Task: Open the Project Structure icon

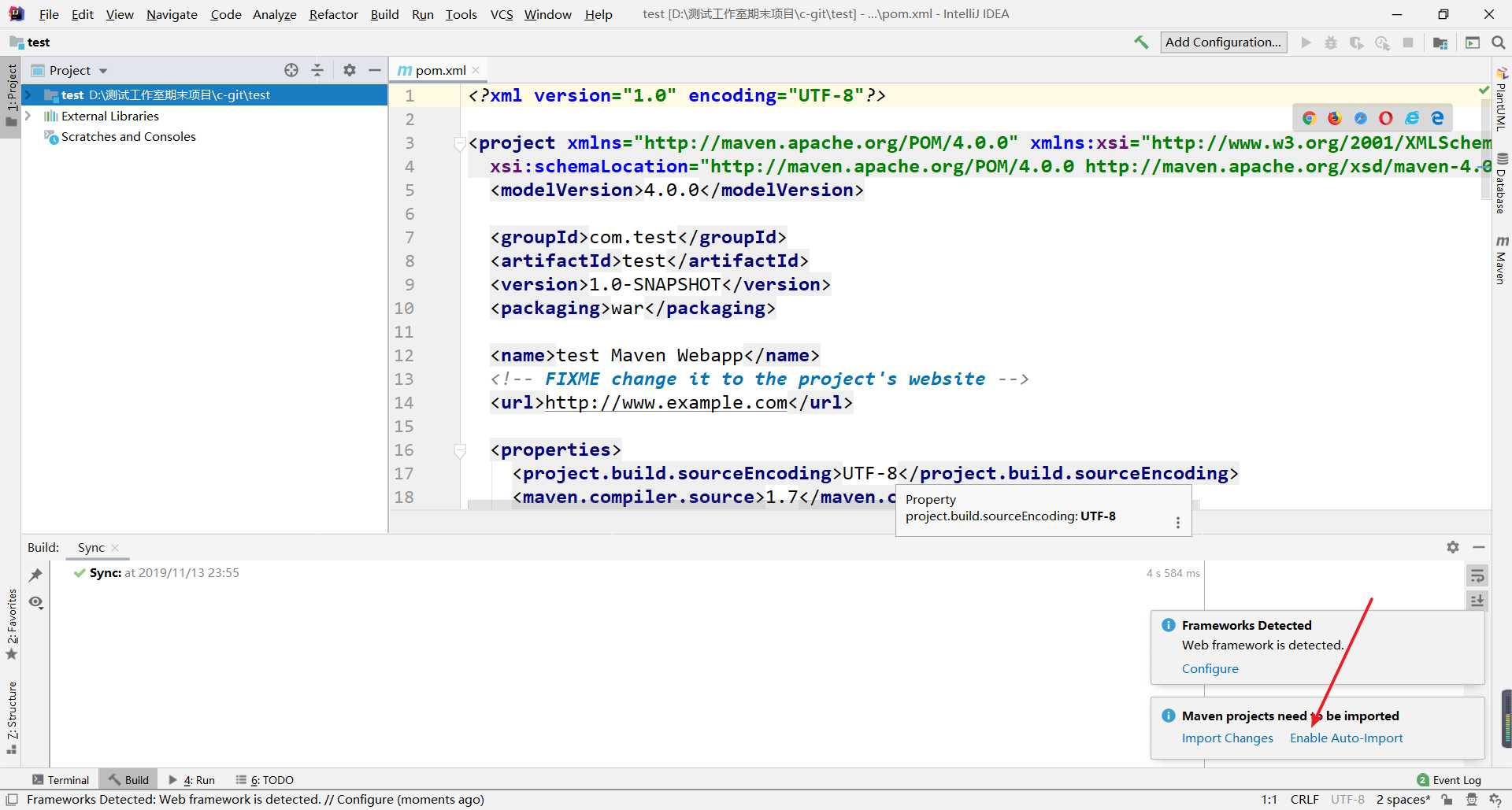Action: [1440, 43]
